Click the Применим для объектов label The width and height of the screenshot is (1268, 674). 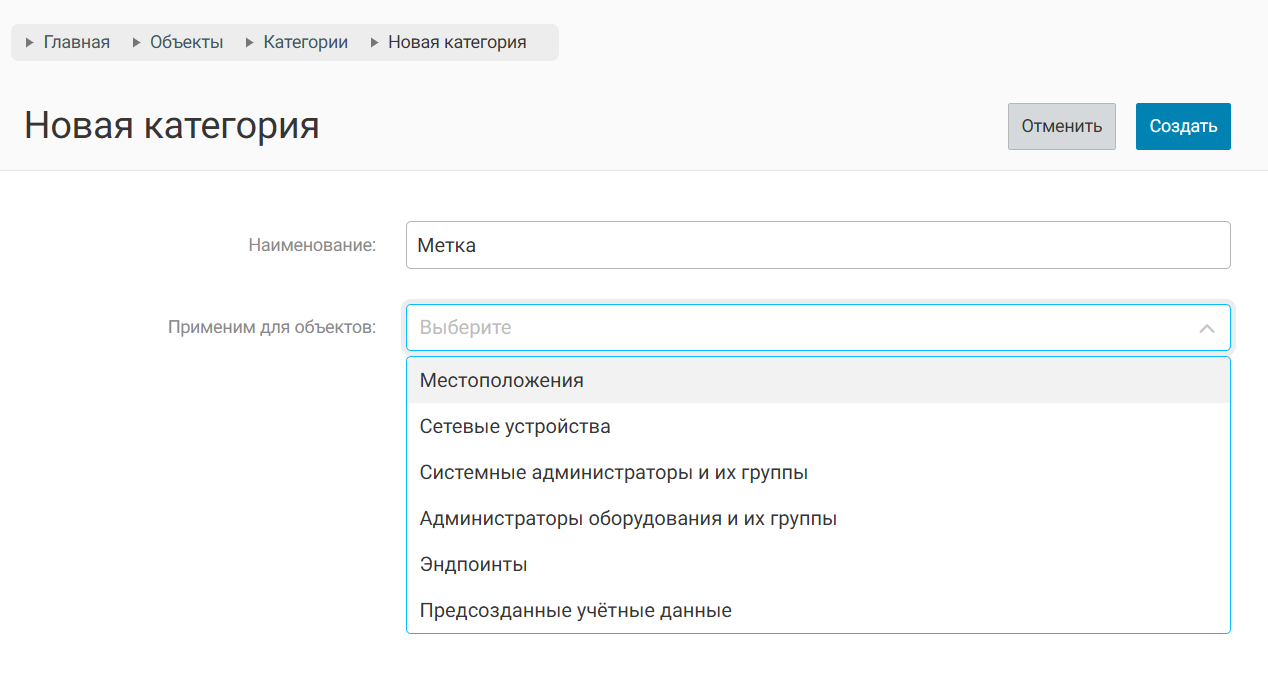272,327
